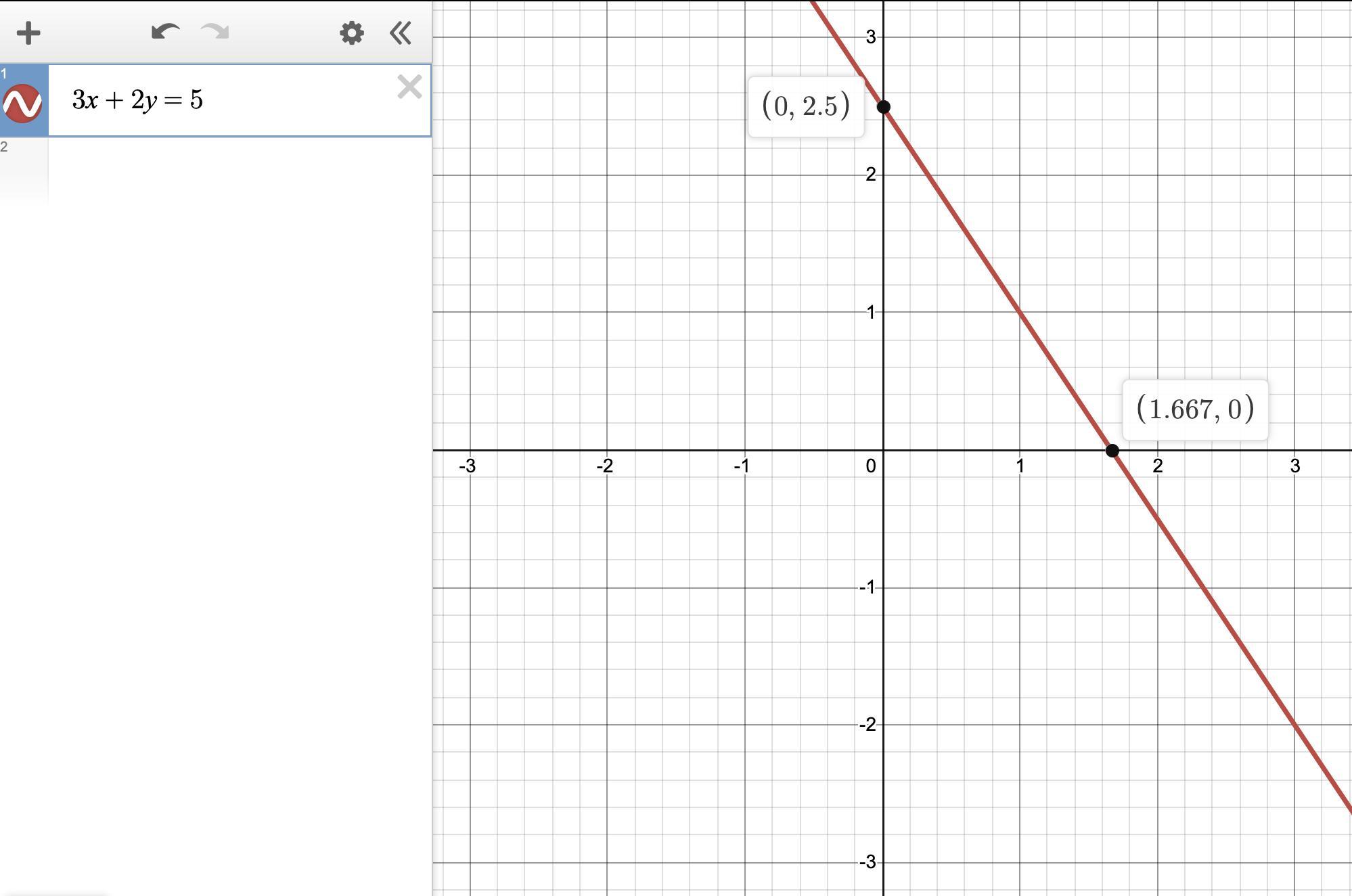Collapse the expression list panel
The height and width of the screenshot is (896, 1352).
(x=401, y=33)
